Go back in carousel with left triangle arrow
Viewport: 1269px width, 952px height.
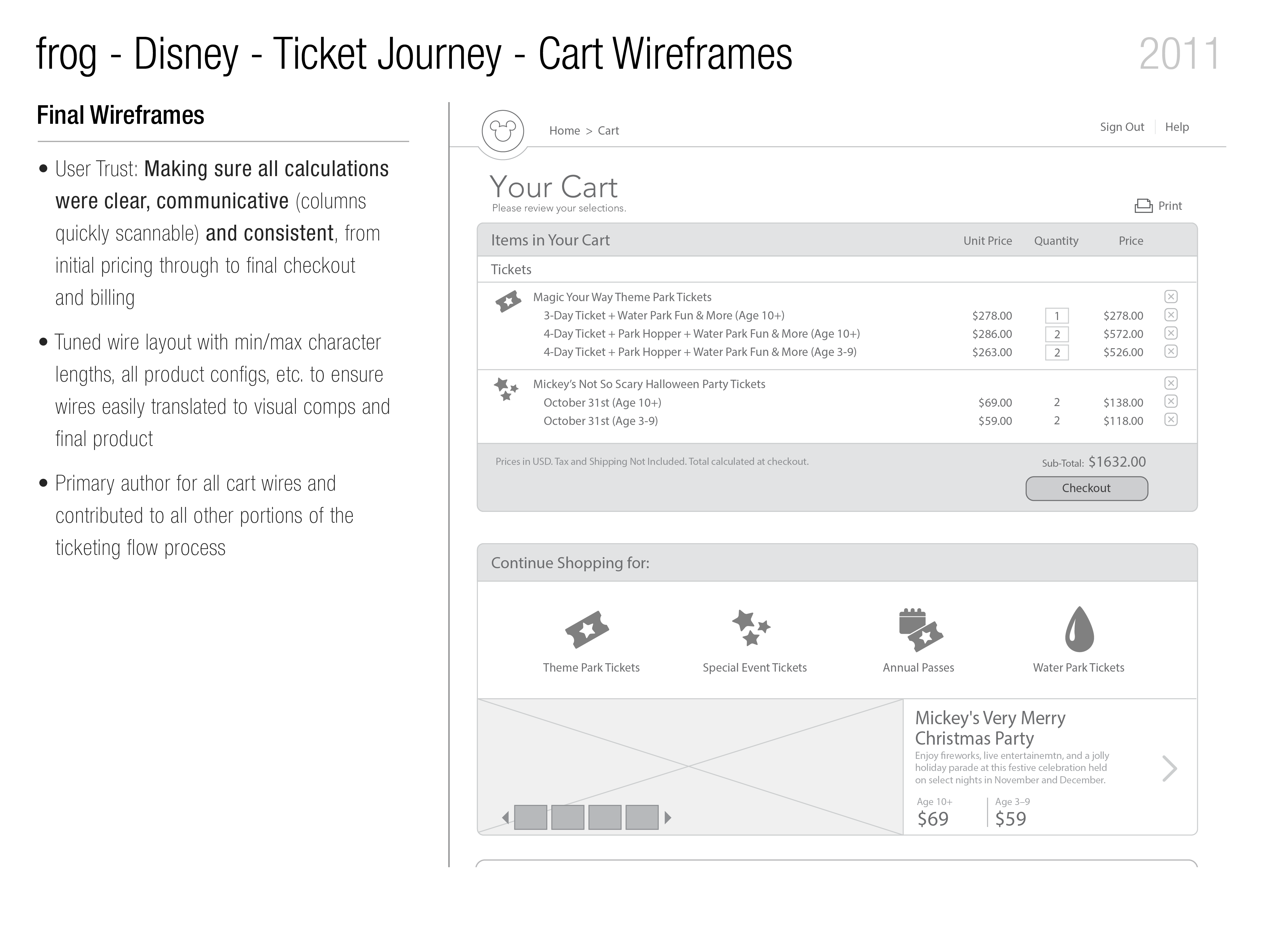coord(505,817)
